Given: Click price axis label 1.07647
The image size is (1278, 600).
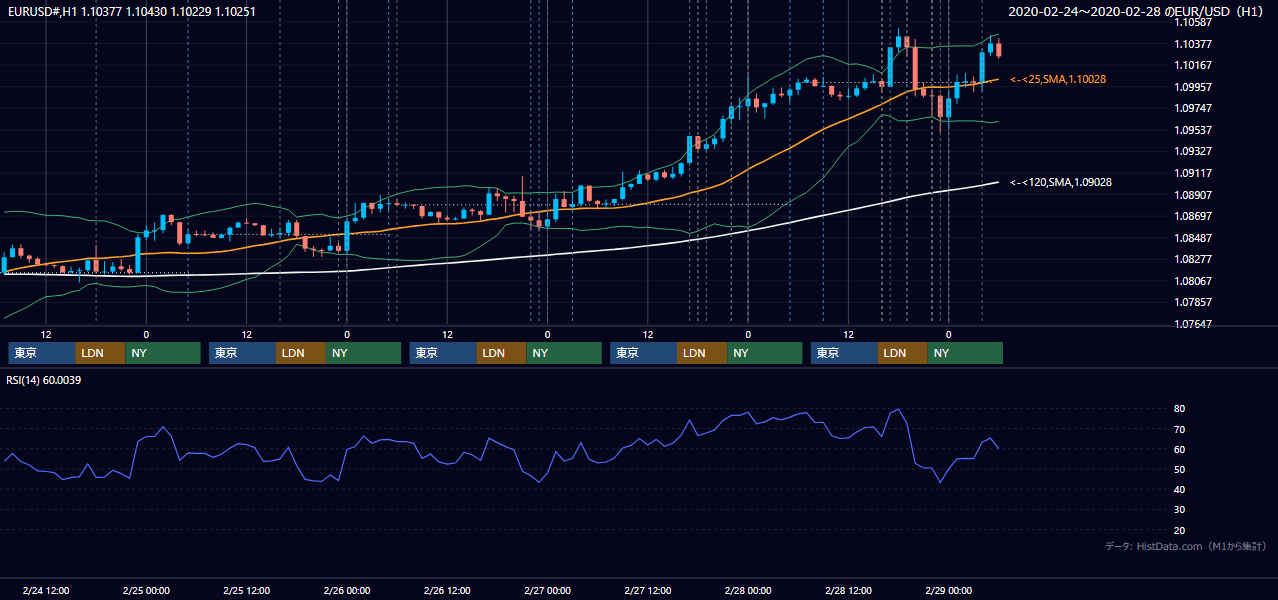Looking at the screenshot, I should click(x=1193, y=324).
